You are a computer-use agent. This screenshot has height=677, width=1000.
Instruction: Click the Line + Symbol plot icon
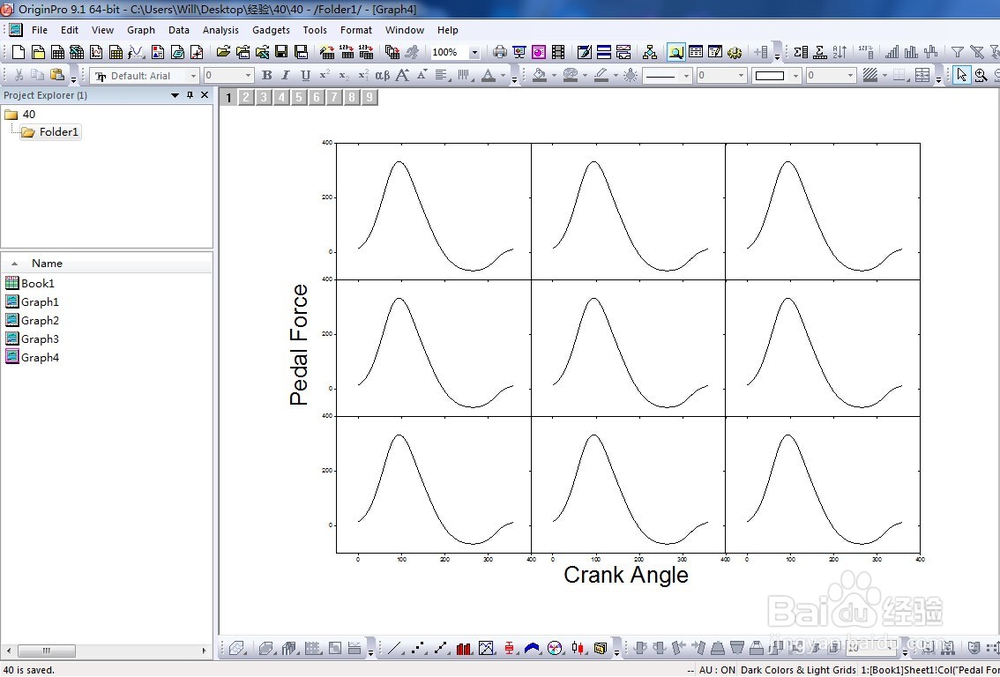click(x=441, y=648)
